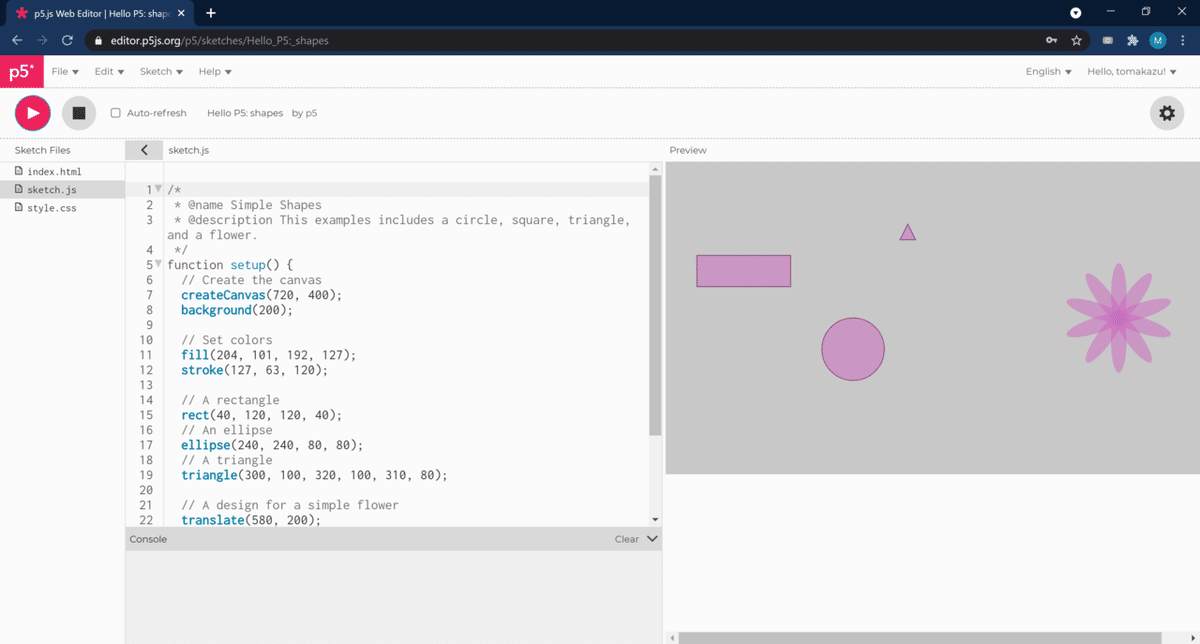Open editor settings gear icon
Screen dimensions: 1200x644
[1167, 113]
